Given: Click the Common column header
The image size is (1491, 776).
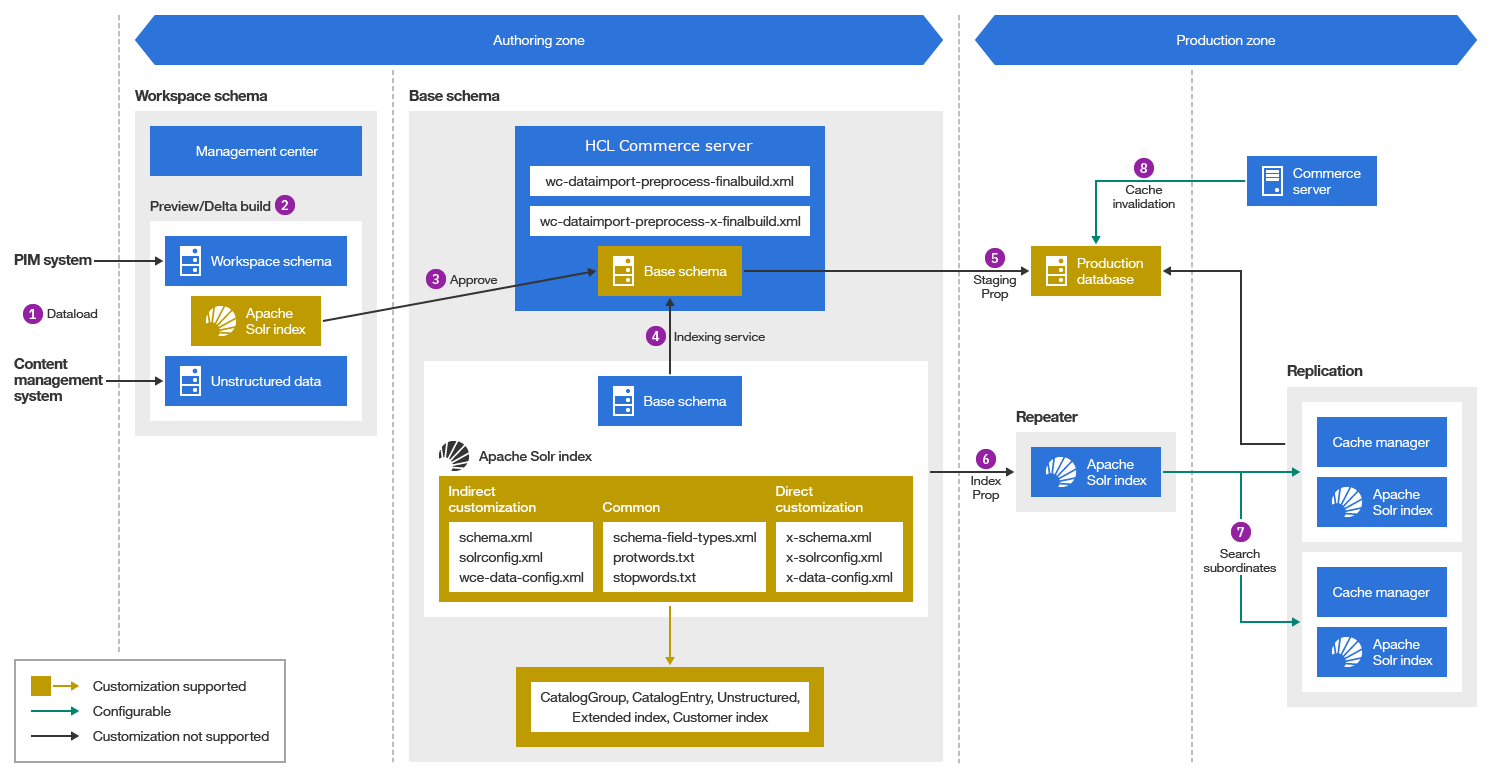Looking at the screenshot, I should (631, 507).
